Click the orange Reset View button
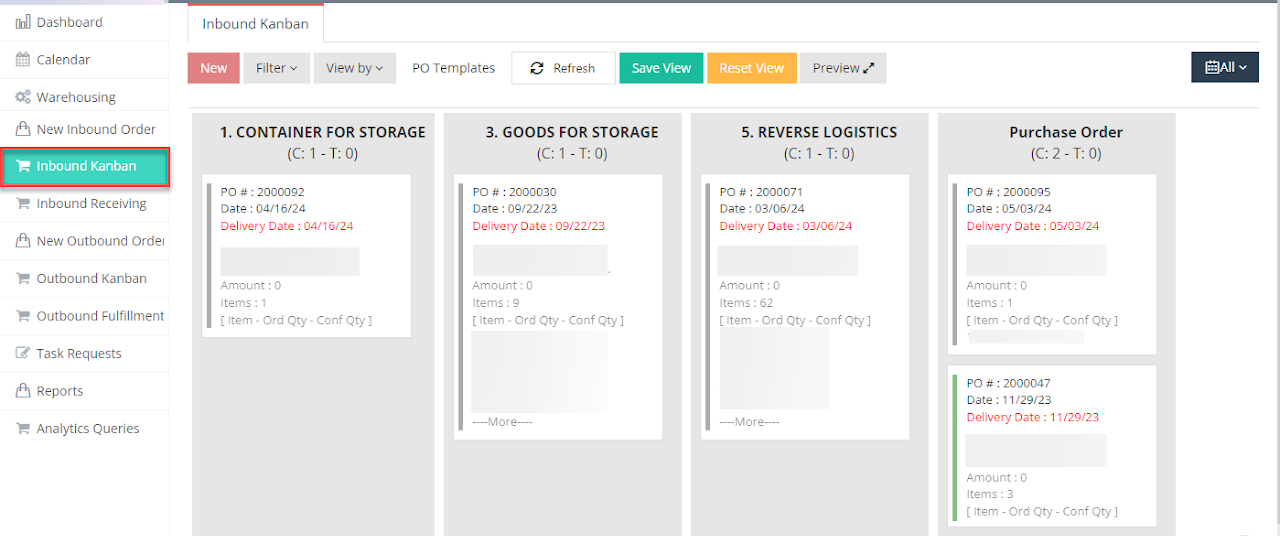 [x=751, y=68]
